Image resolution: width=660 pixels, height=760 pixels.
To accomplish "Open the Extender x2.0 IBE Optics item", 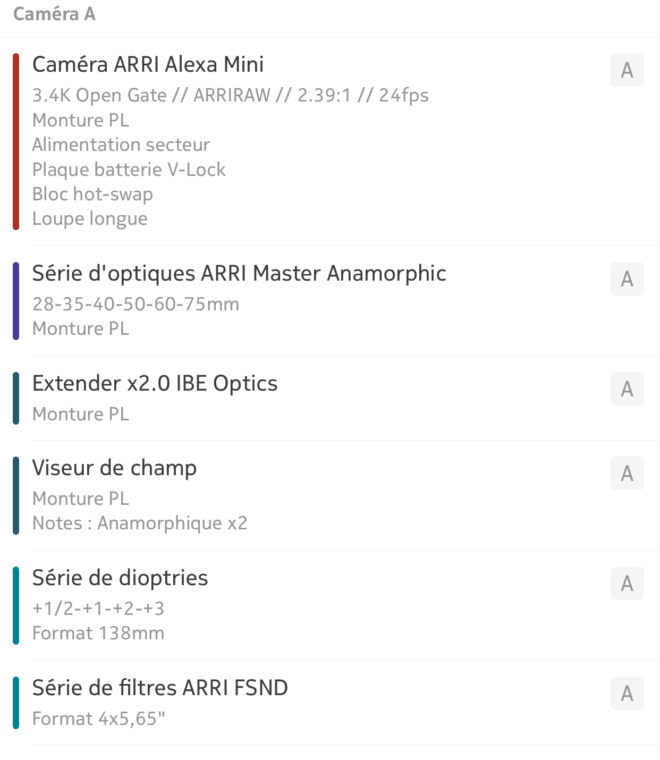I will pyautogui.click(x=330, y=398).
